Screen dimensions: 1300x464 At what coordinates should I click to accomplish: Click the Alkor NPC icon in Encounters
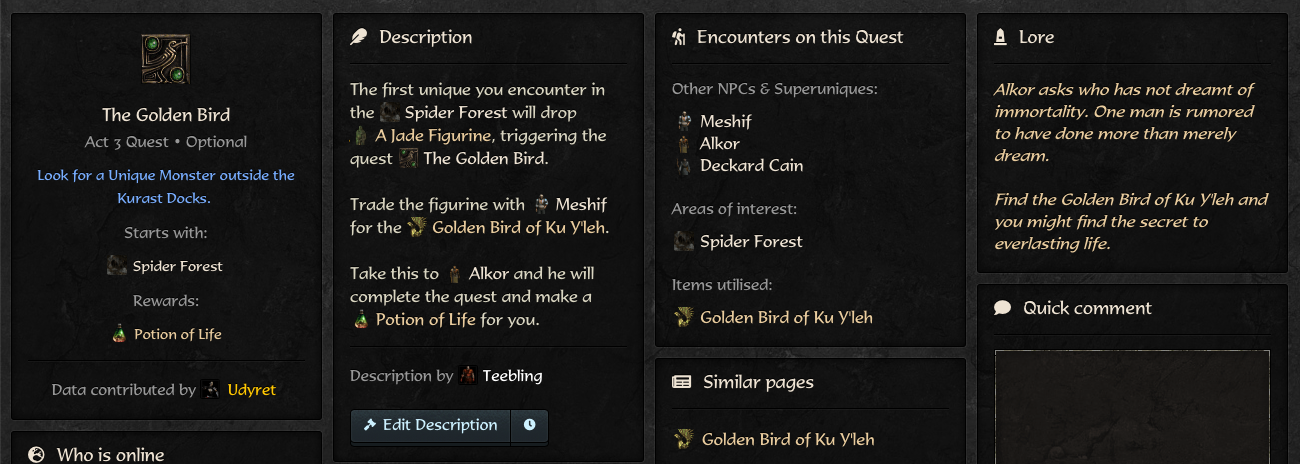(x=684, y=143)
